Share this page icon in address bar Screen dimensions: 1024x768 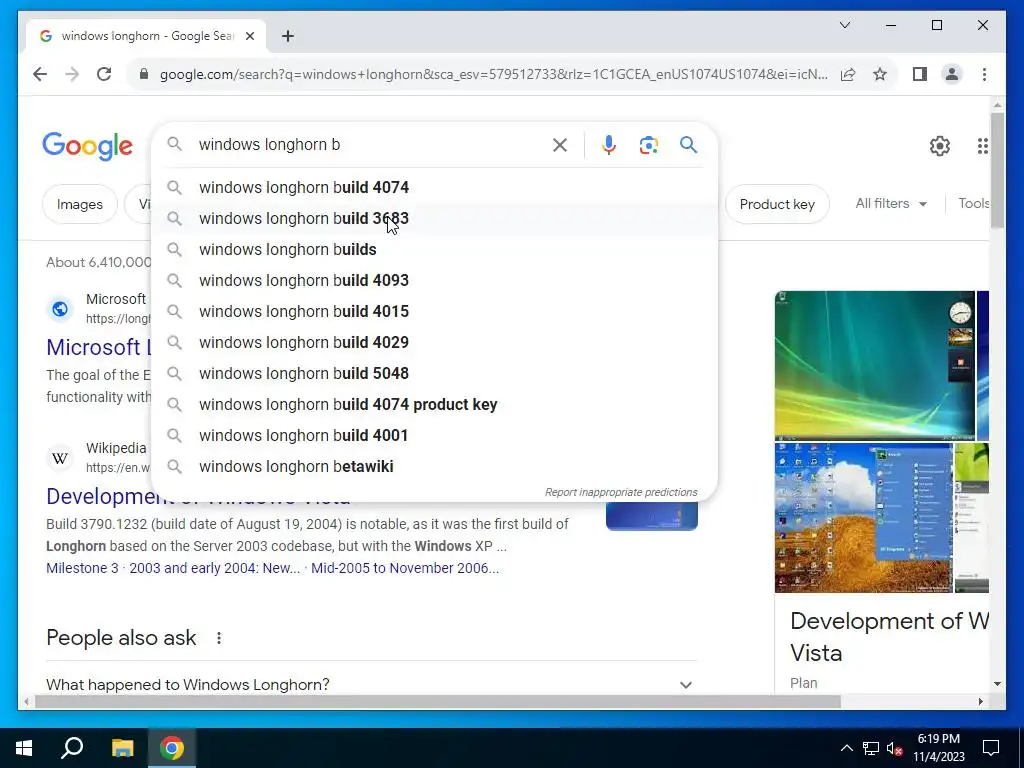click(848, 74)
